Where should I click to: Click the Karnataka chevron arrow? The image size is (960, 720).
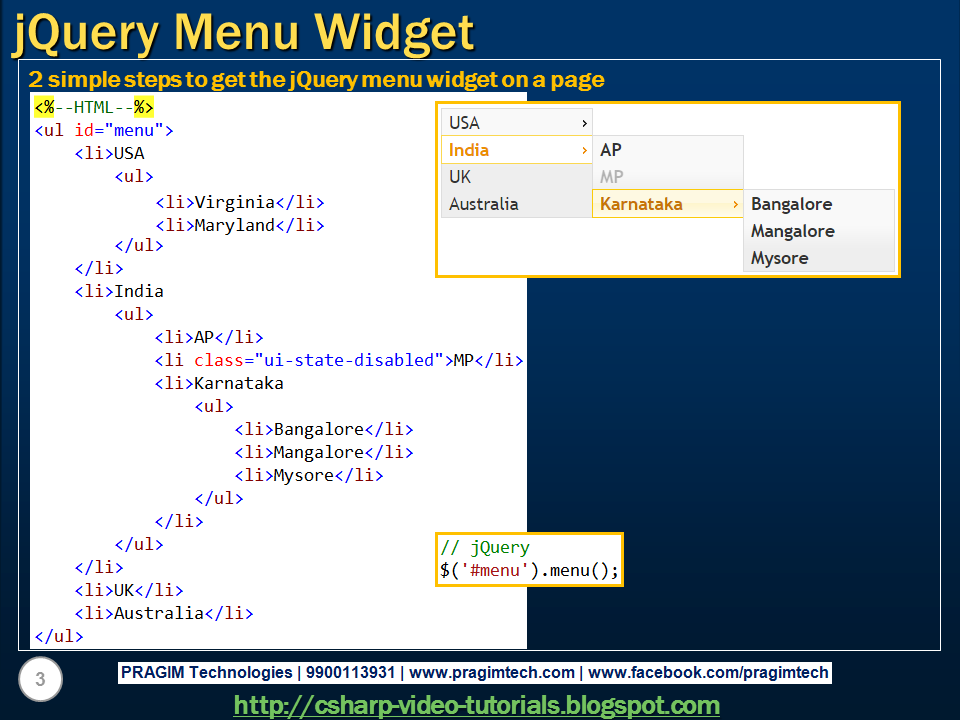735,203
